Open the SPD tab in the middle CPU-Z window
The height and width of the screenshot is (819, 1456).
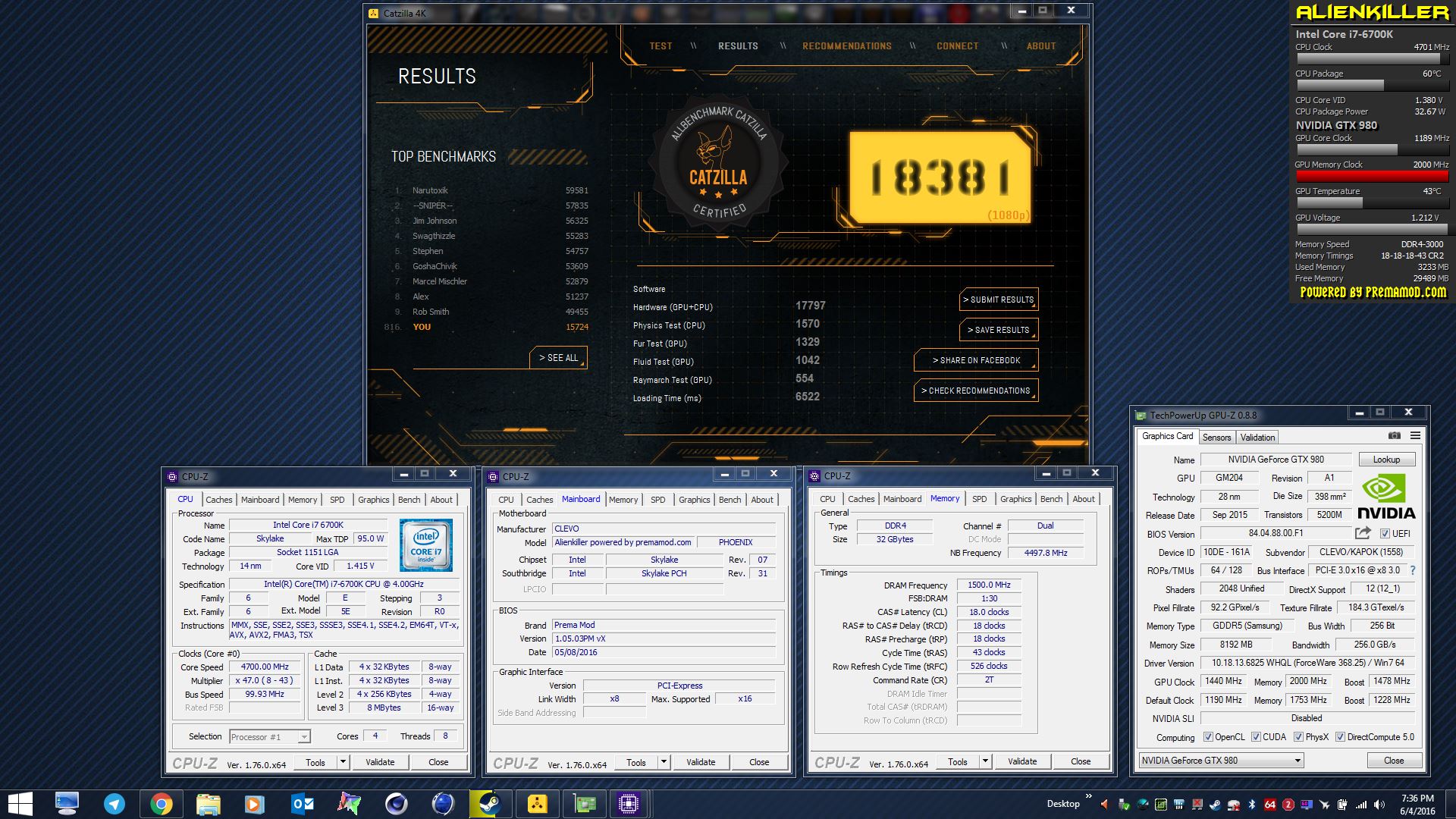tap(657, 500)
